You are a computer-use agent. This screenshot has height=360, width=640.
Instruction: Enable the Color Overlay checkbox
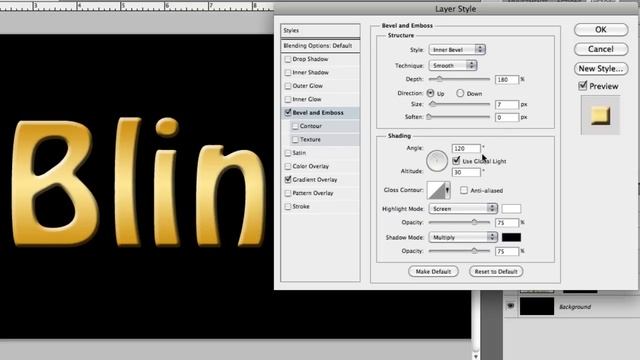coord(288,167)
